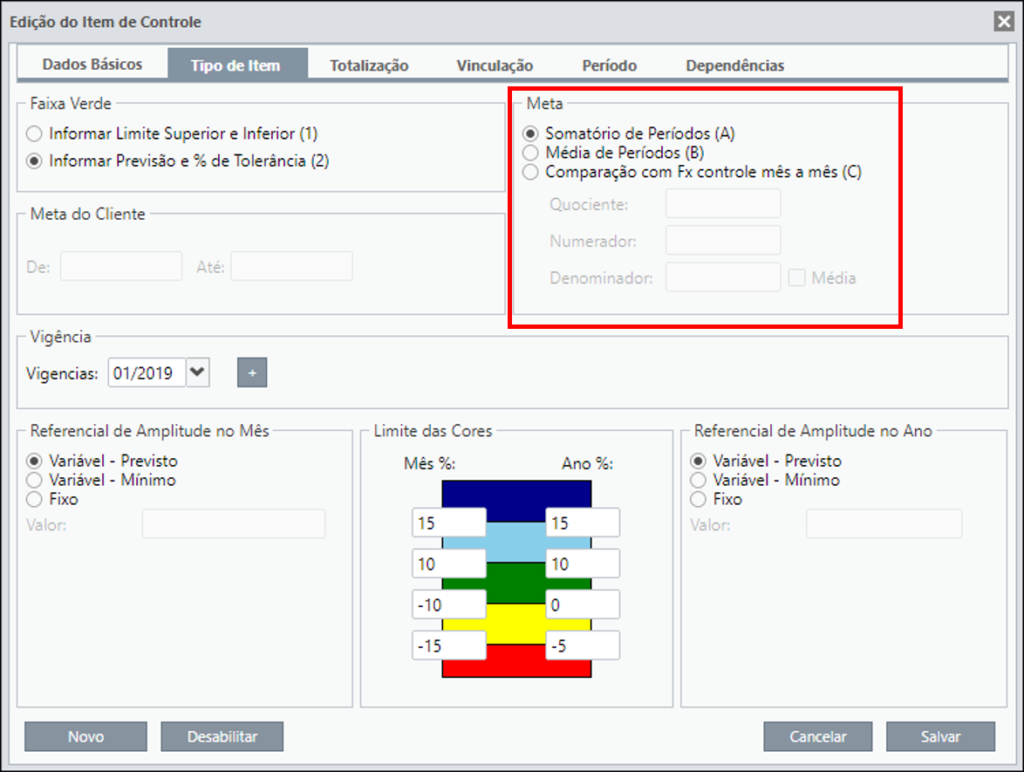Image resolution: width=1024 pixels, height=772 pixels.
Task: Choose Variável - Mínimo in Amplitude no Mês
Action: [x=101, y=480]
